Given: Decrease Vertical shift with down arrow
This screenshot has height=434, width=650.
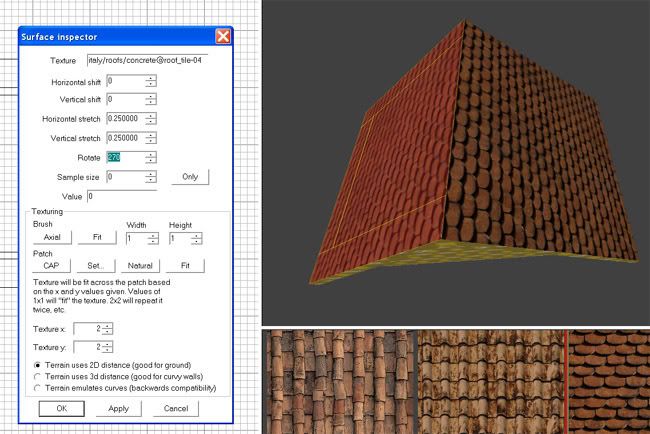Looking at the screenshot, I should click(x=151, y=103).
